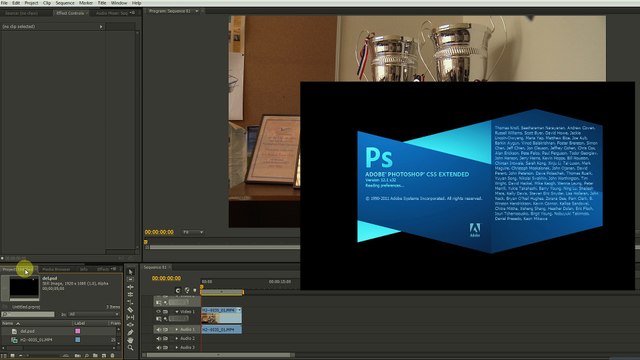
Task: Select the Rate Stretch tool
Action: coord(131,302)
